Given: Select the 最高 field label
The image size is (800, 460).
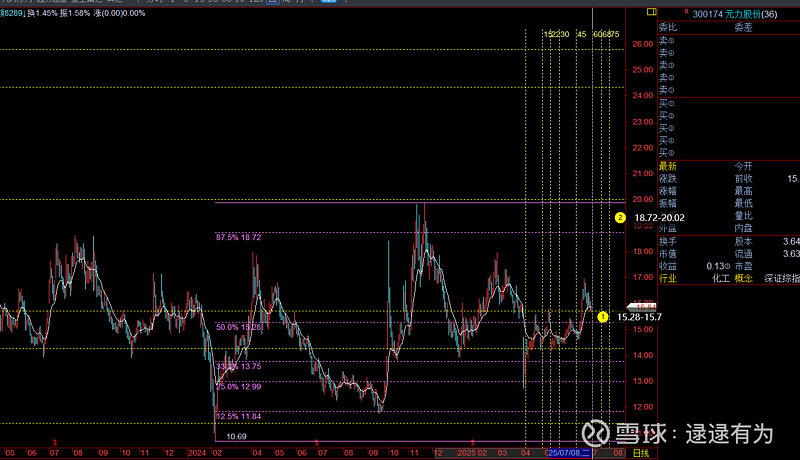Looking at the screenshot, I should click(743, 191).
